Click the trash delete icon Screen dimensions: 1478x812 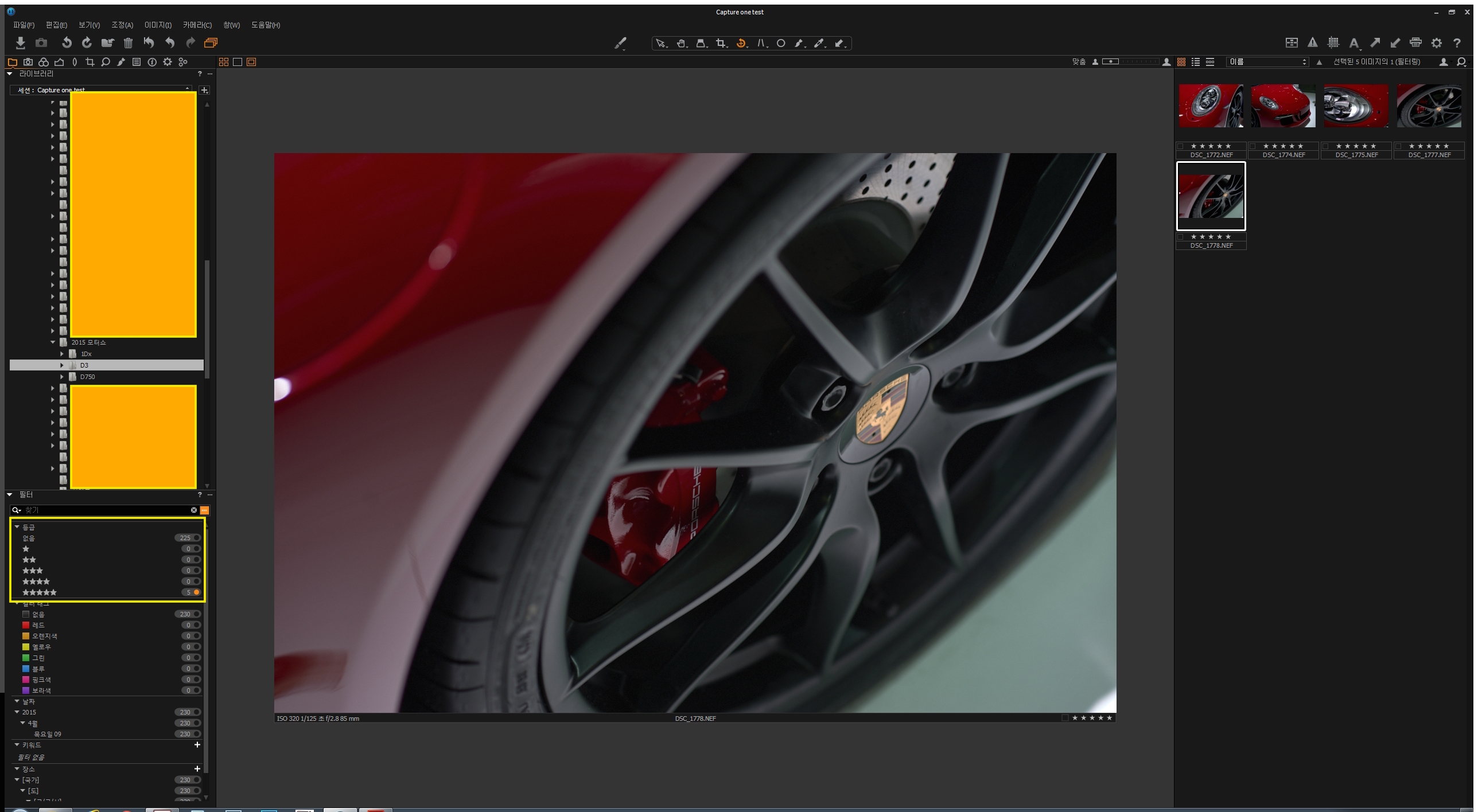click(x=128, y=43)
